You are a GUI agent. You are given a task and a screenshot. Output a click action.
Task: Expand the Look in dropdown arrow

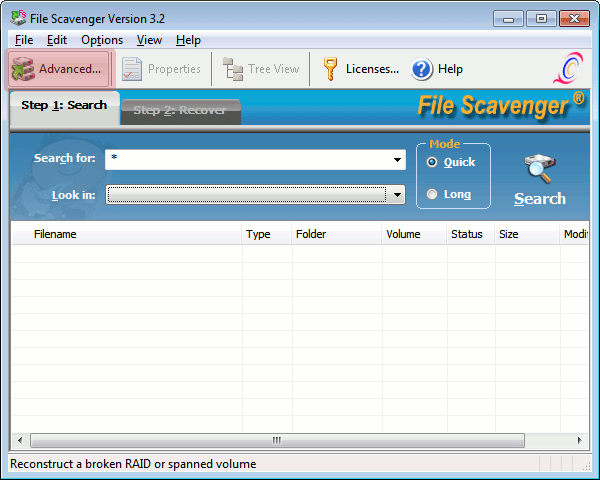(398, 195)
